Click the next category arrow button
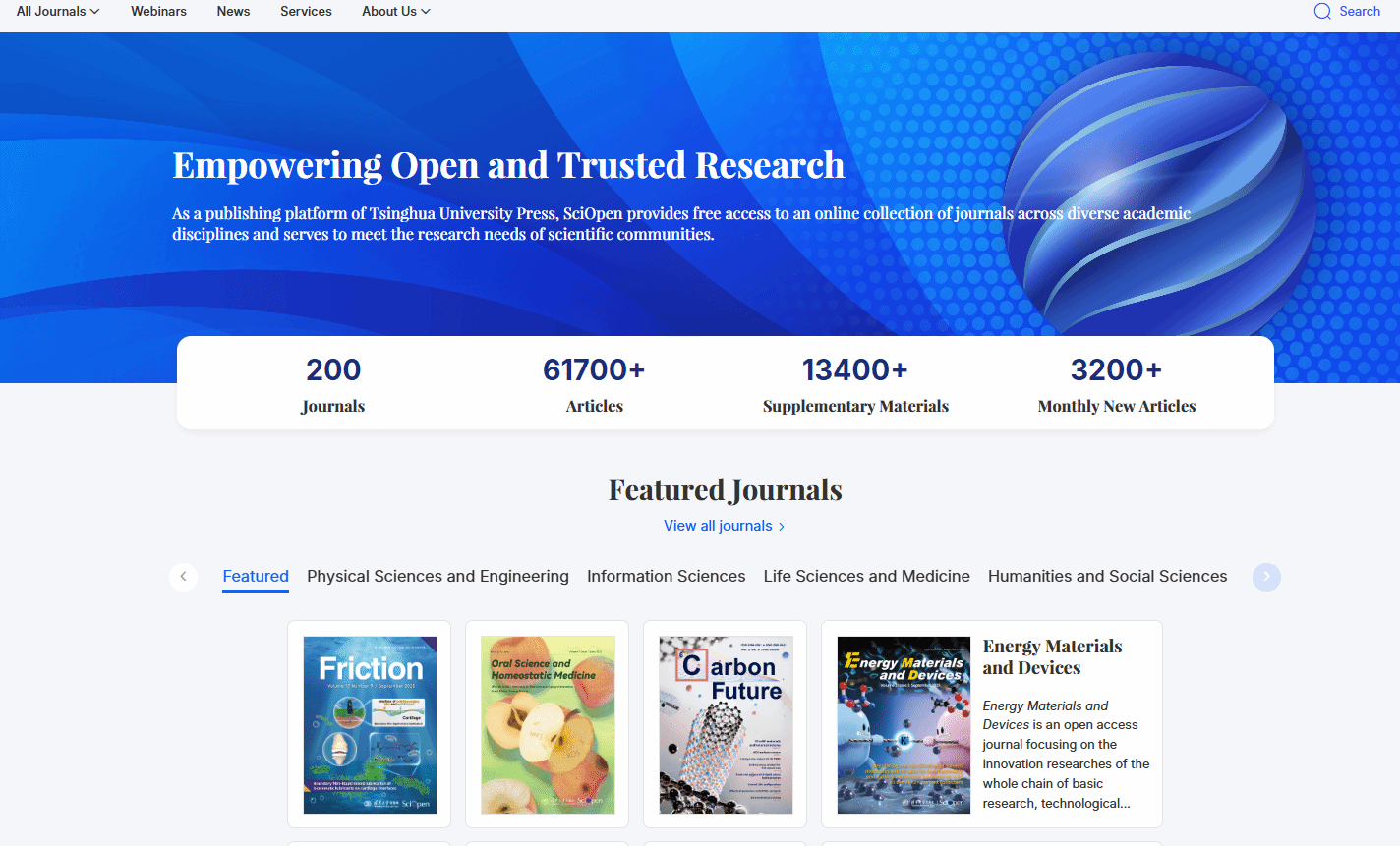 [x=1266, y=577]
